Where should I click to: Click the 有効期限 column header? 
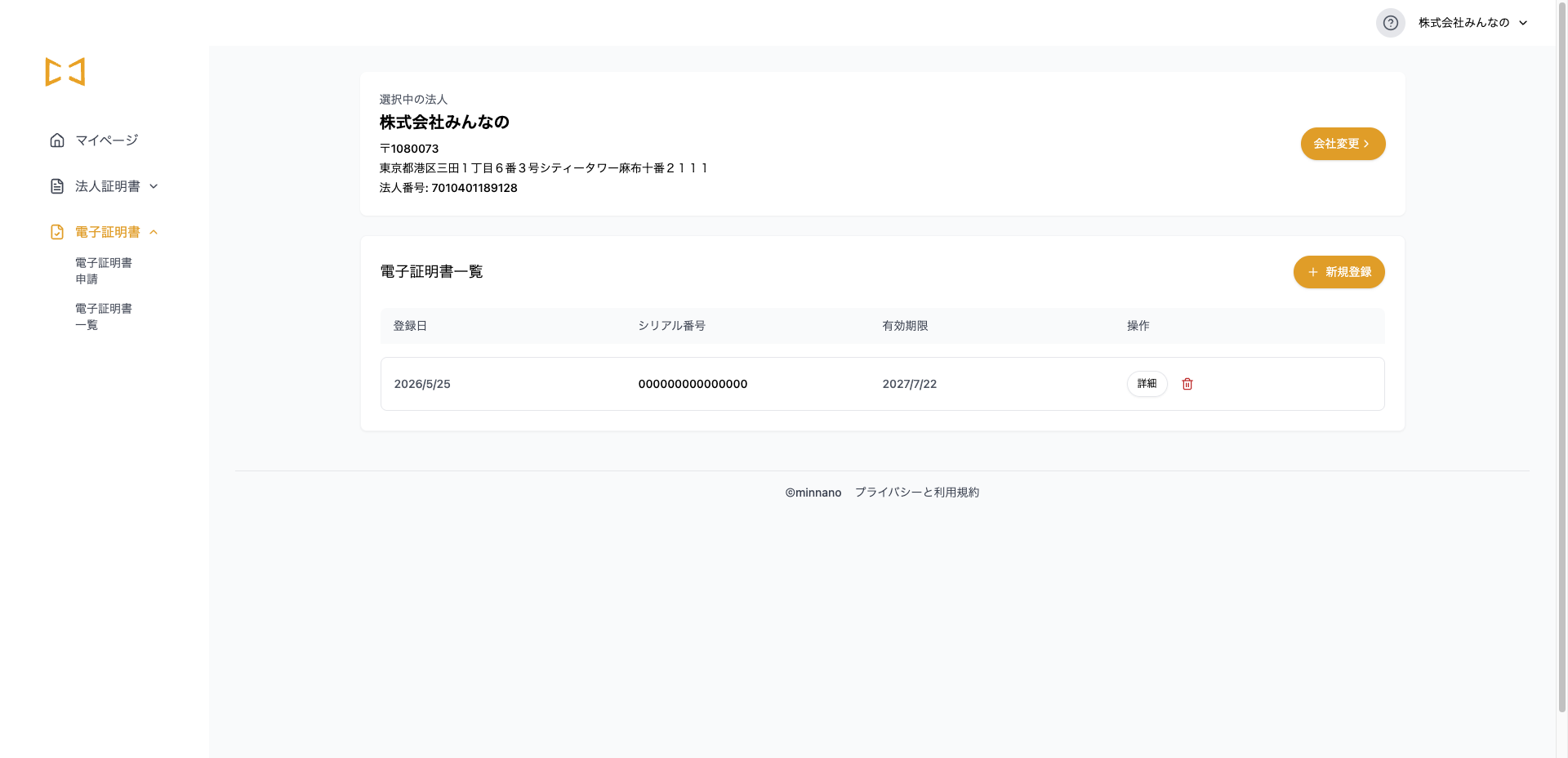(x=905, y=326)
